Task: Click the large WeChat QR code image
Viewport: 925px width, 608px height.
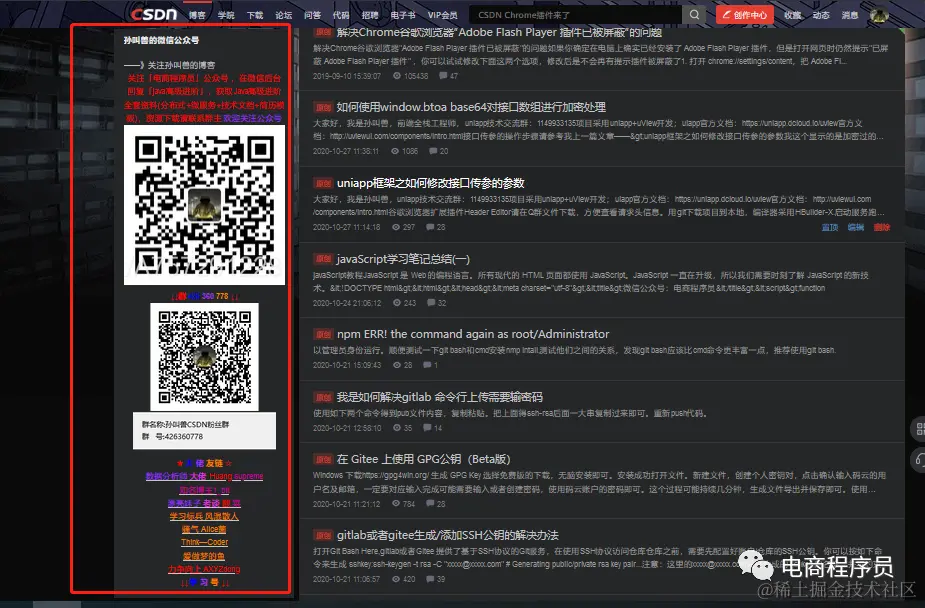Action: 204,205
